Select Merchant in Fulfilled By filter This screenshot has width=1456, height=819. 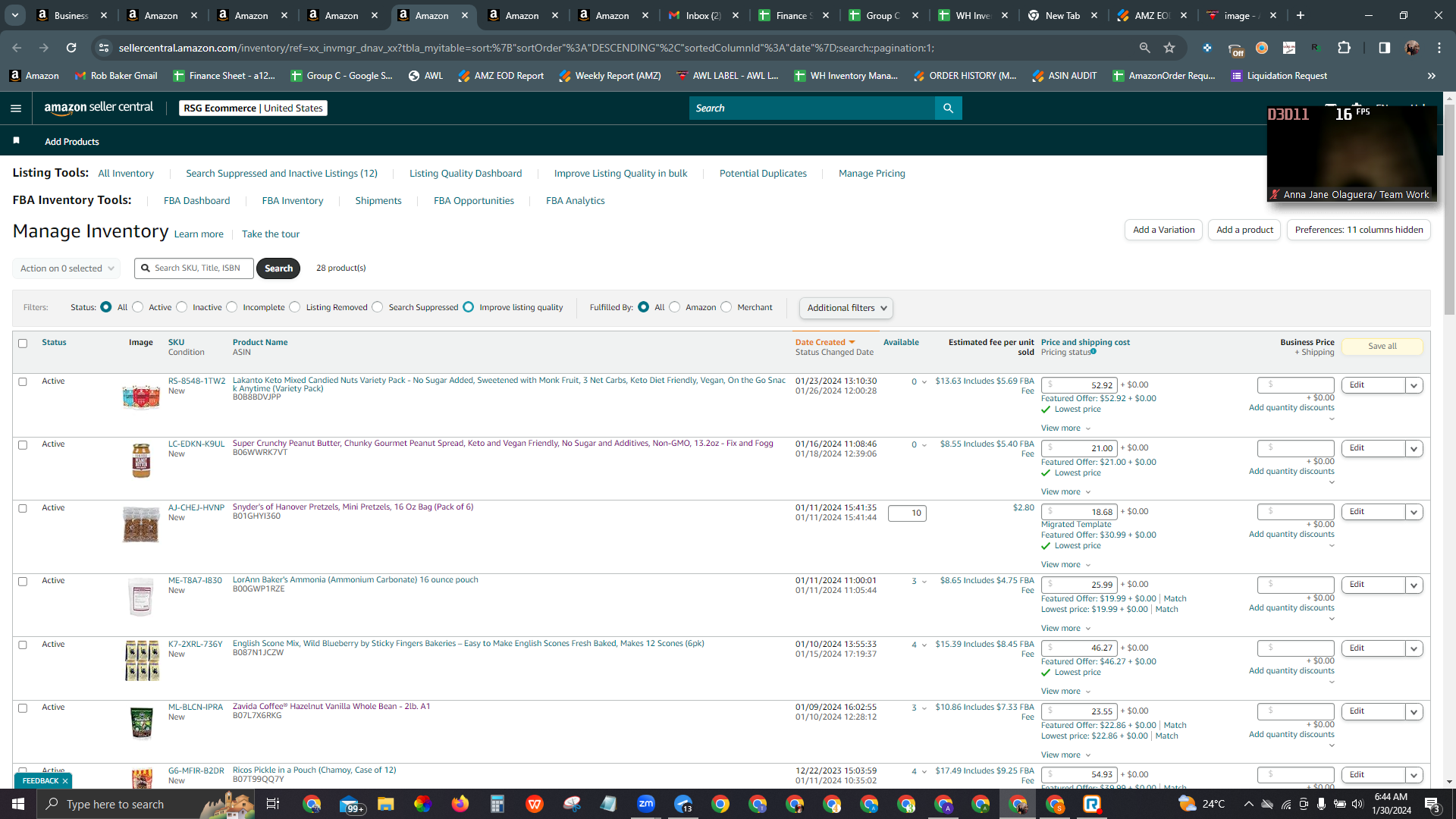tap(726, 307)
